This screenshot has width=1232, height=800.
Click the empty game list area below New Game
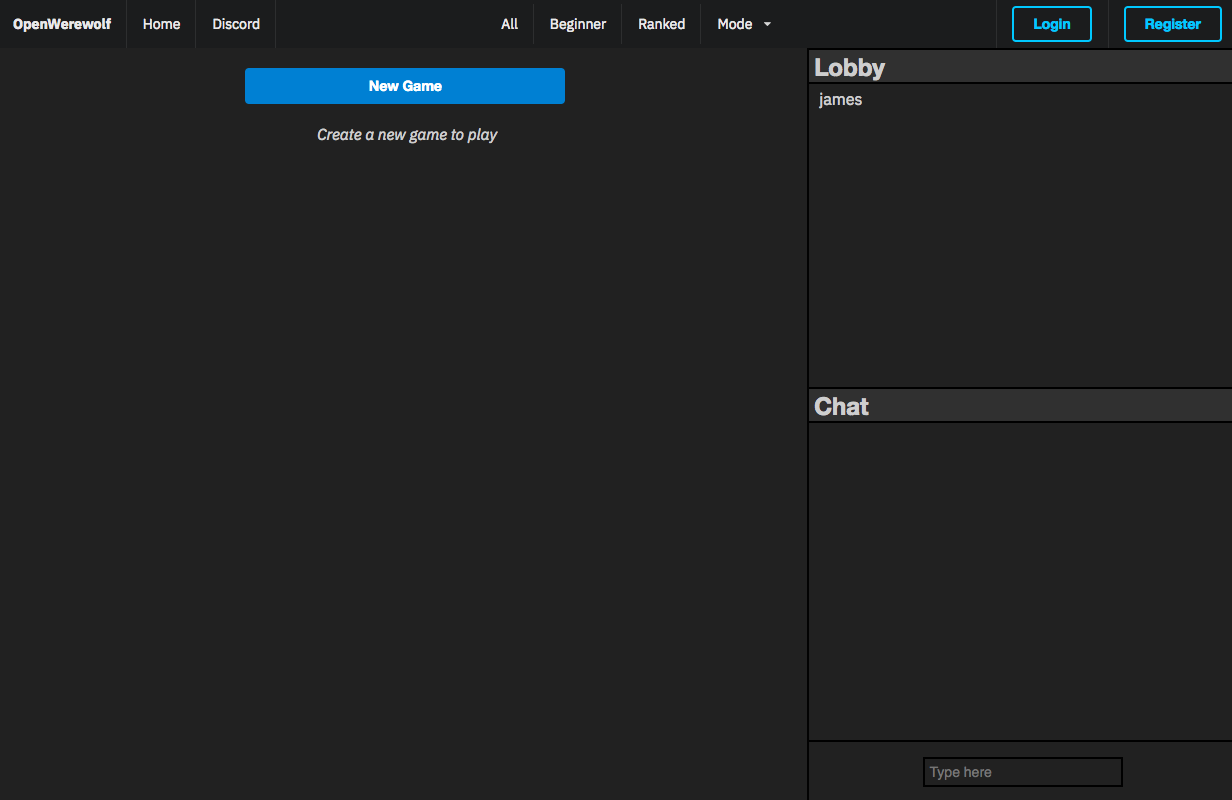coord(405,450)
